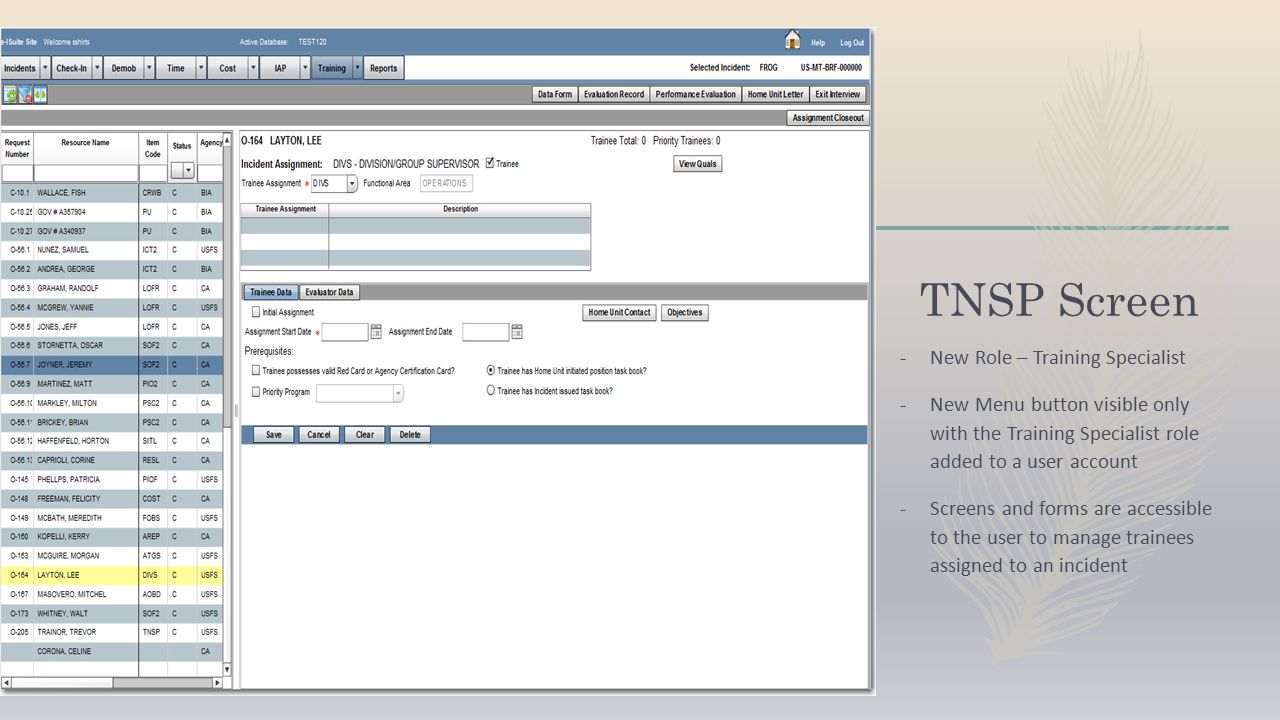Expand the Cost menu arrow
The height and width of the screenshot is (720, 1280).
pyautogui.click(x=253, y=68)
